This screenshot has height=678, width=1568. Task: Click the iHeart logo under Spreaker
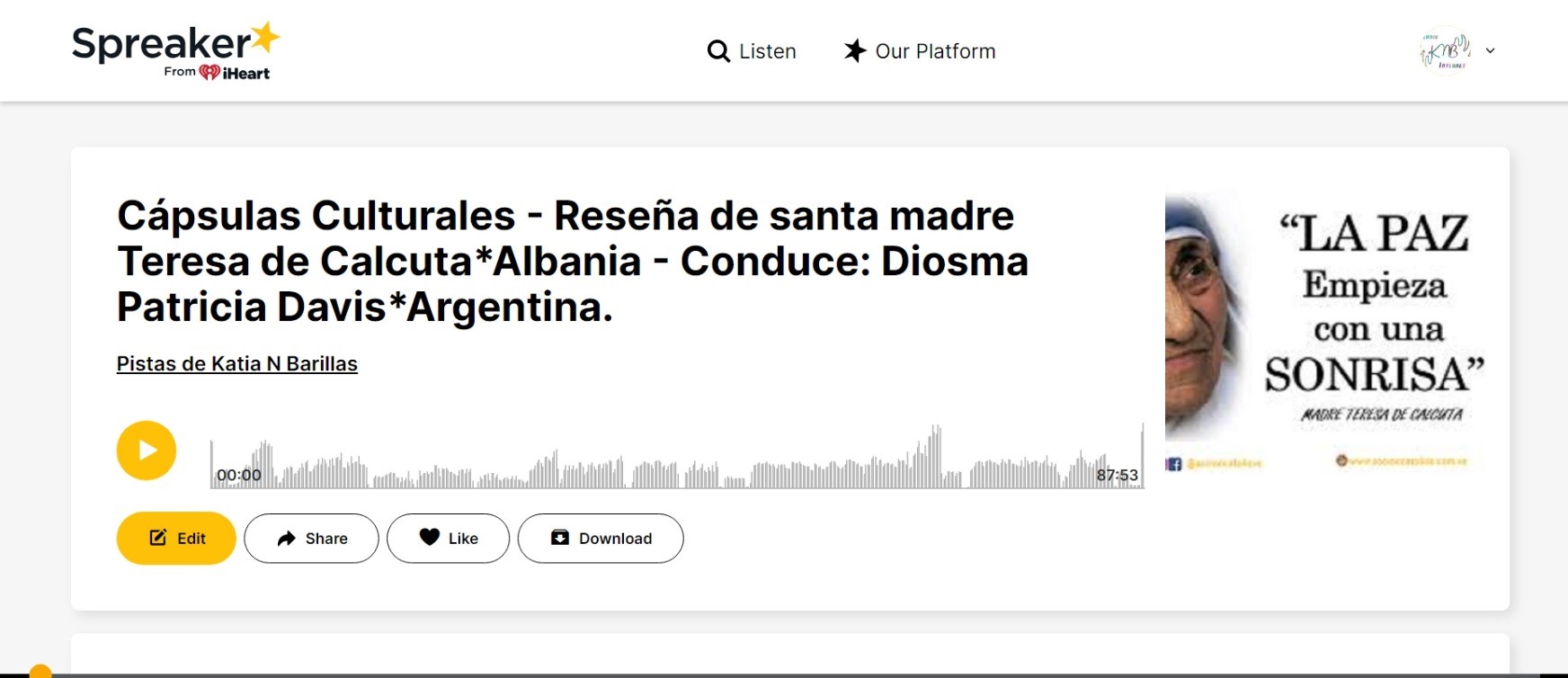235,73
